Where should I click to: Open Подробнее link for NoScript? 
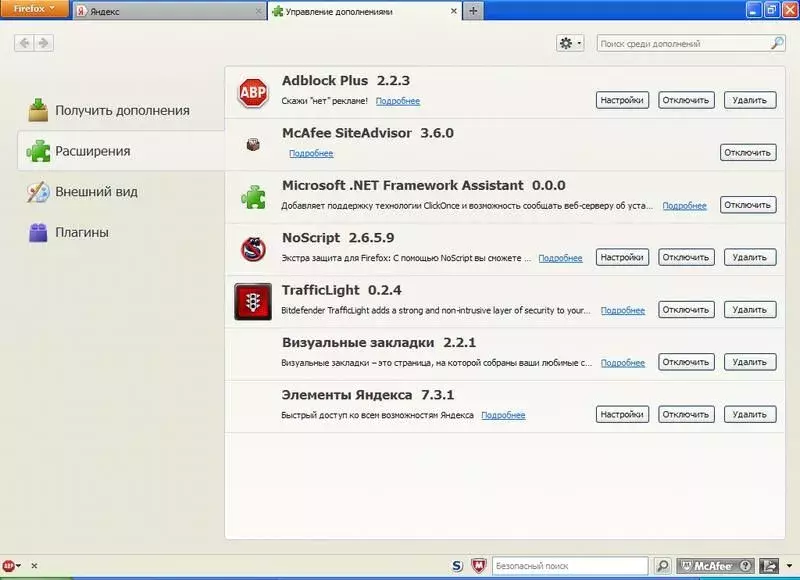[x=560, y=258]
